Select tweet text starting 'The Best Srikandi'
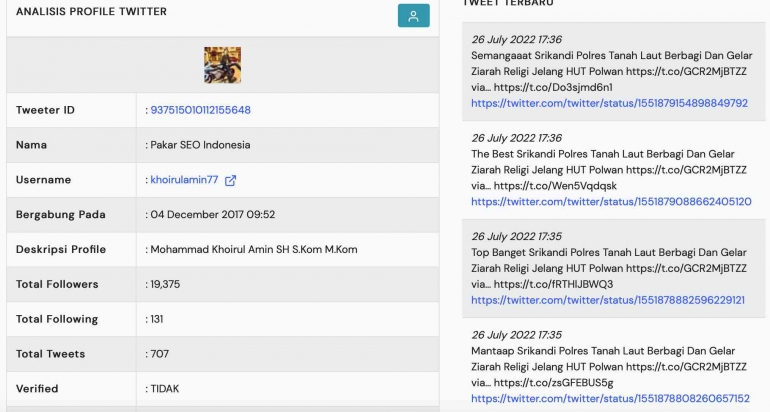The height and width of the screenshot is (412, 770). pos(609,170)
